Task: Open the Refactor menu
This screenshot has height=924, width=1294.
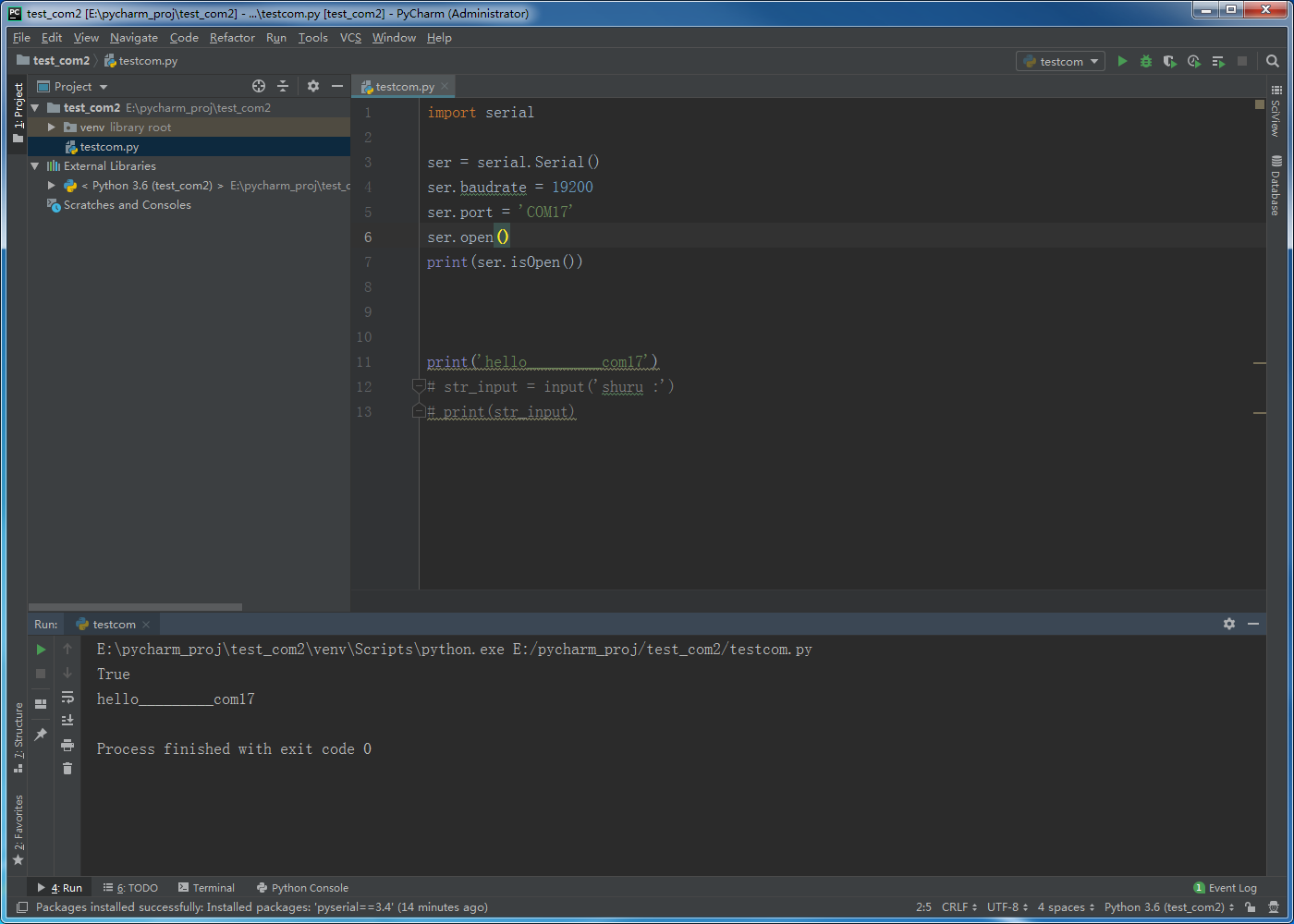Action: point(232,38)
